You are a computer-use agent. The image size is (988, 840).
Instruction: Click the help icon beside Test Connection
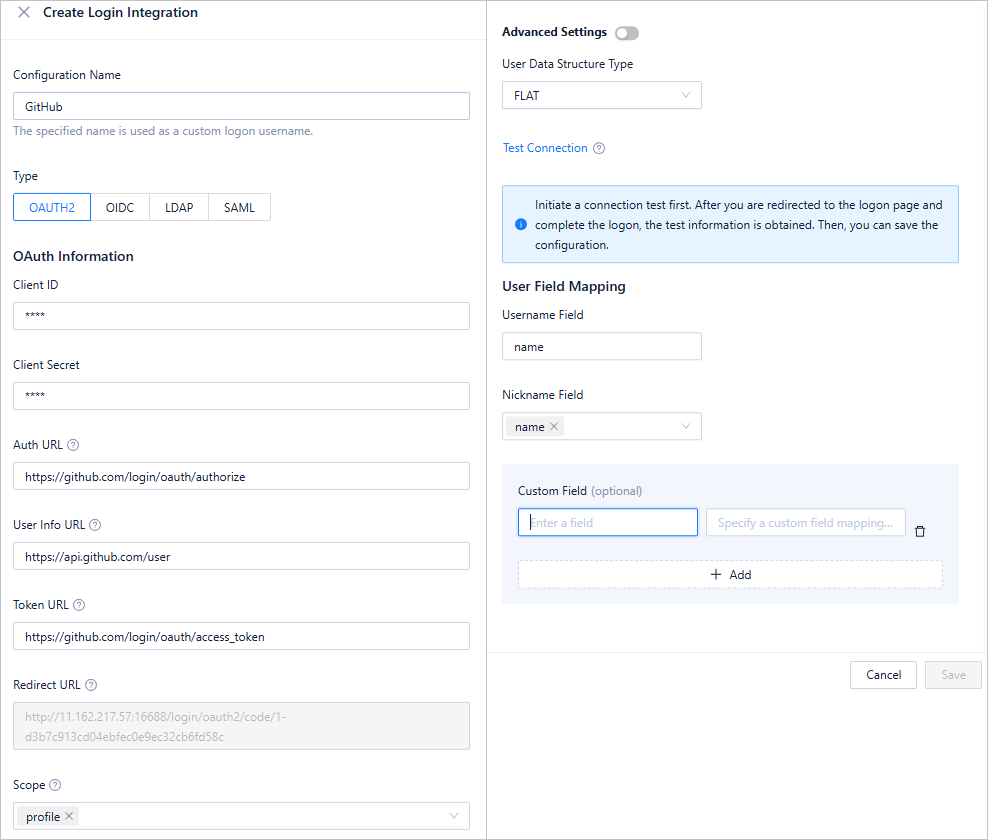(599, 148)
